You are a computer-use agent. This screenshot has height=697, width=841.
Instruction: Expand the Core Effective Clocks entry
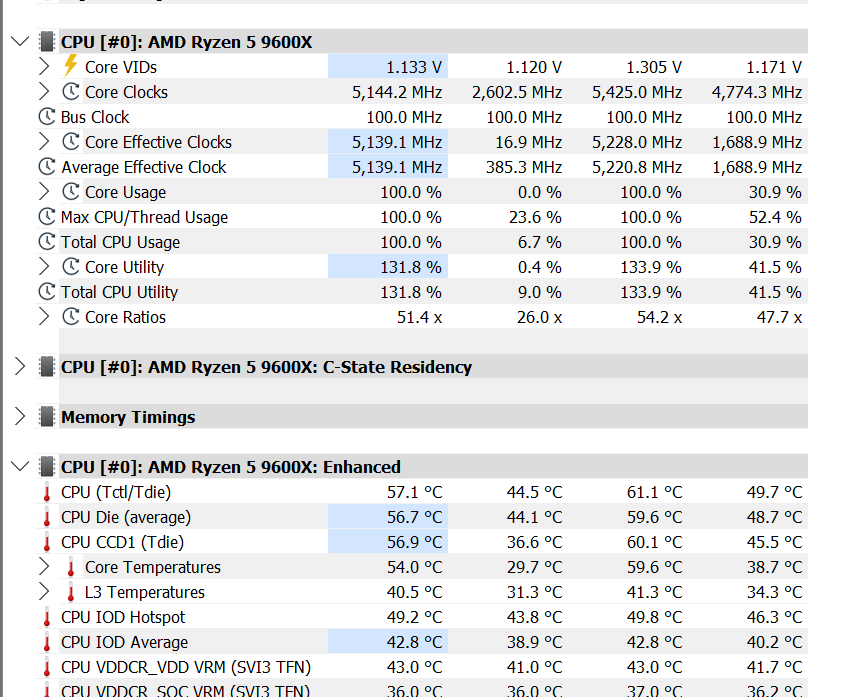[44, 142]
